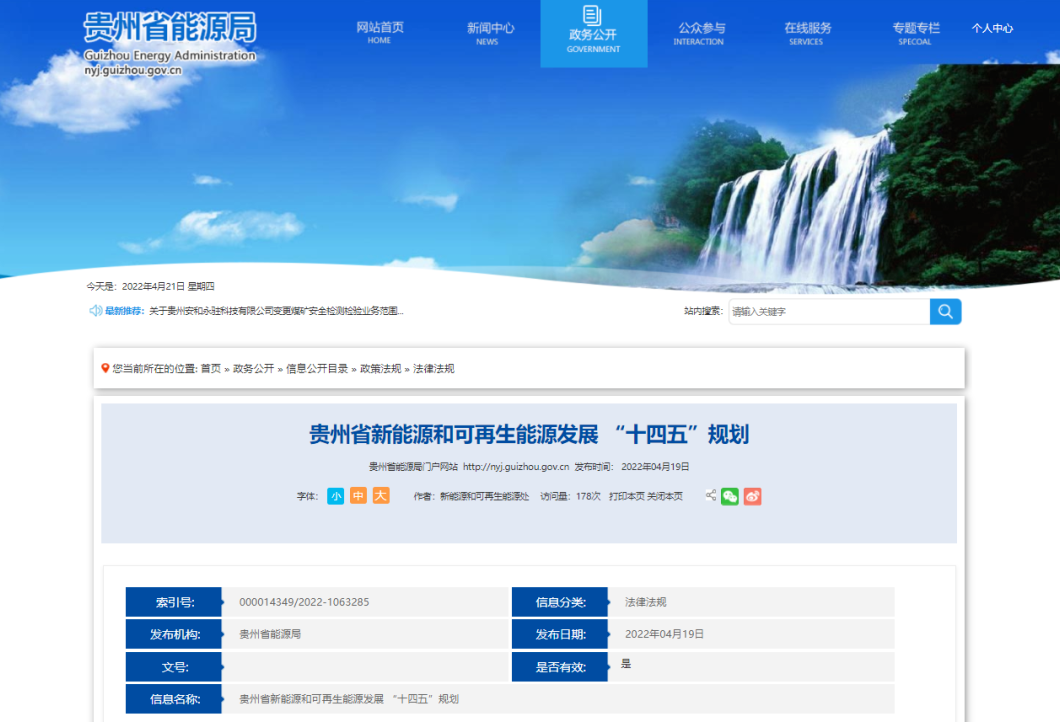This screenshot has height=722, width=1060.
Task: Open 公众参与 INTERACTION menu
Action: click(x=700, y=33)
